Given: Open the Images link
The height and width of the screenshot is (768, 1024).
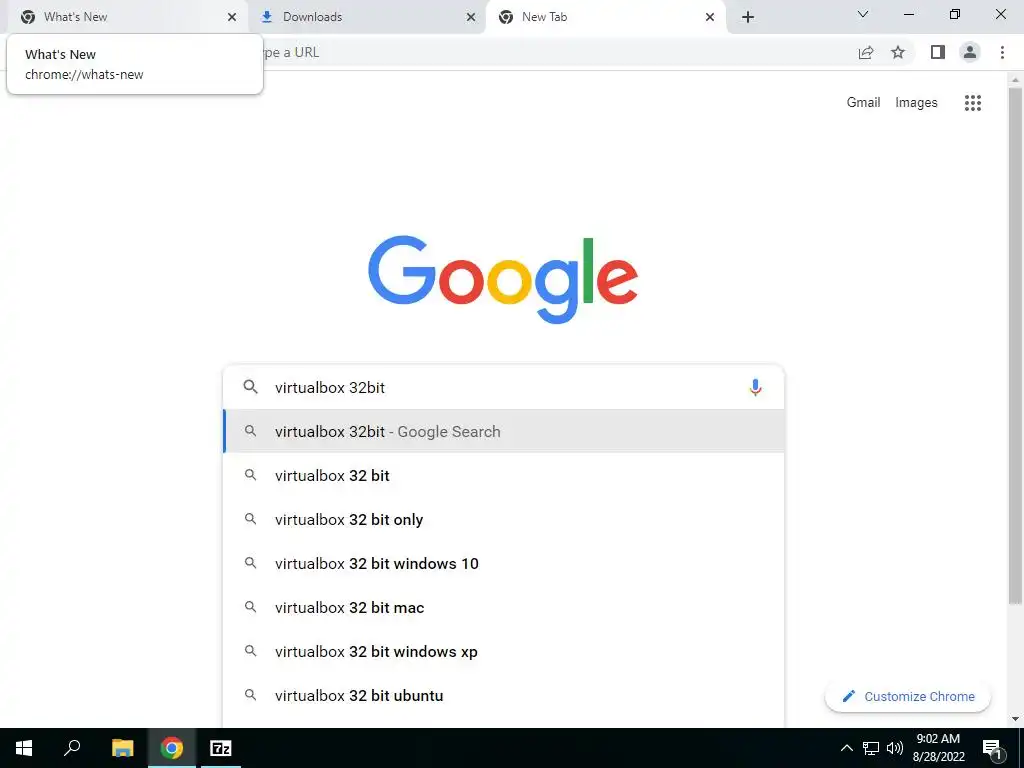Looking at the screenshot, I should (916, 103).
